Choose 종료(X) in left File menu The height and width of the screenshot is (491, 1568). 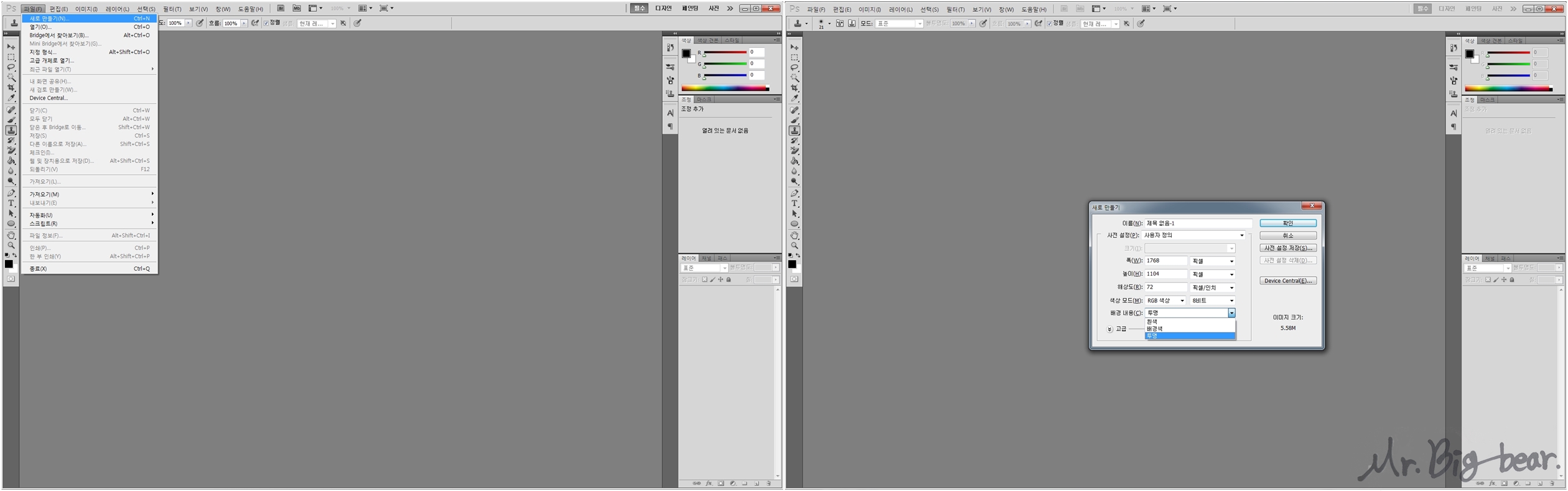point(90,269)
